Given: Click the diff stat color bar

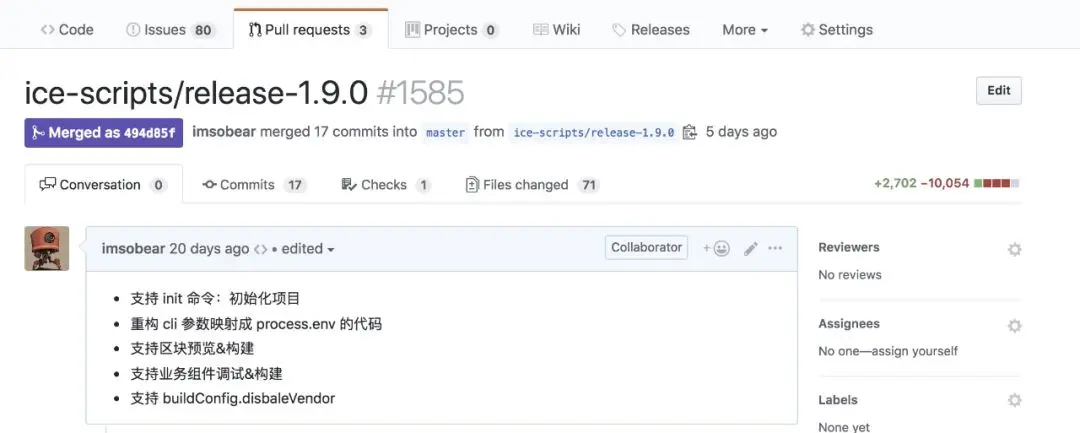Looking at the screenshot, I should coord(997,184).
